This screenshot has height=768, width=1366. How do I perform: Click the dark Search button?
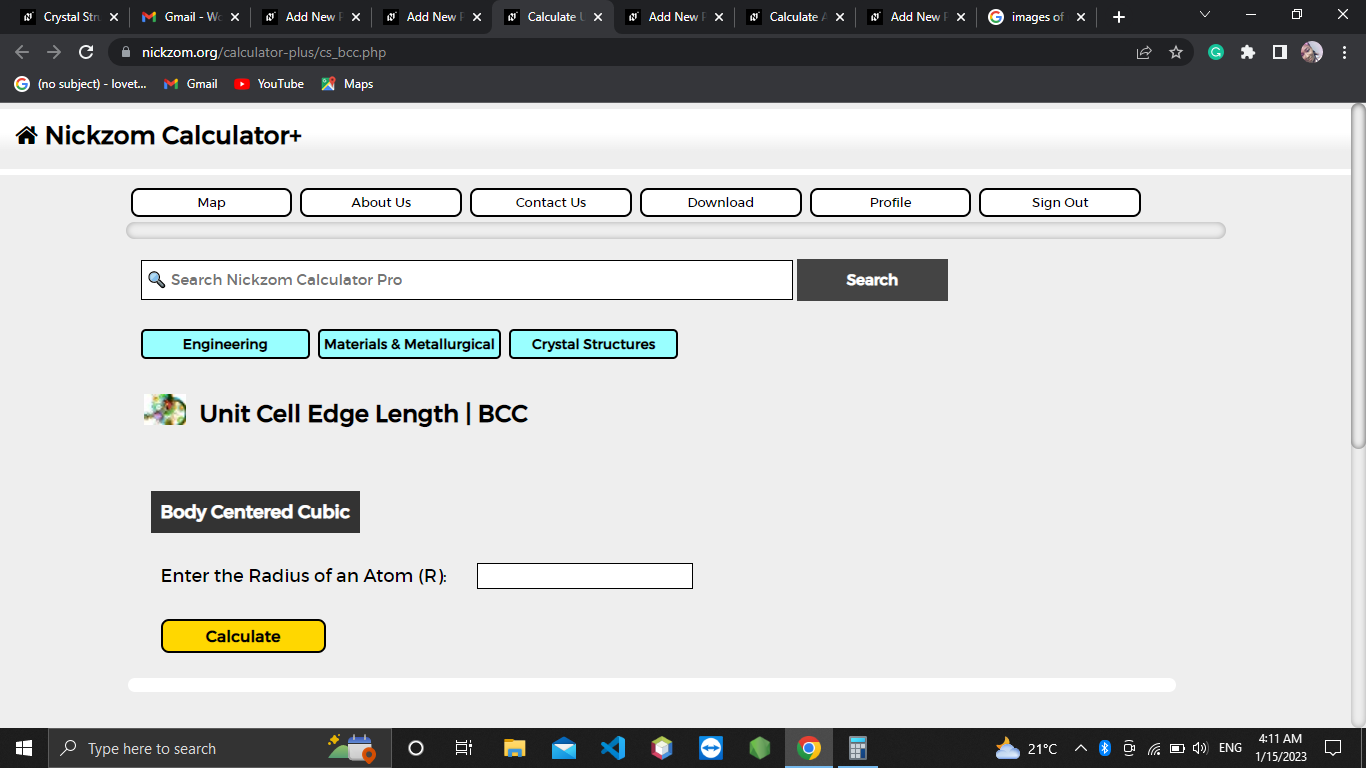click(x=872, y=280)
